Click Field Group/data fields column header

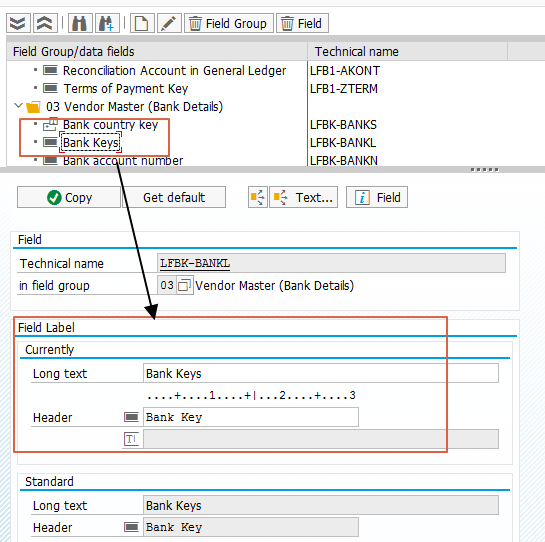pyautogui.click(x=157, y=51)
